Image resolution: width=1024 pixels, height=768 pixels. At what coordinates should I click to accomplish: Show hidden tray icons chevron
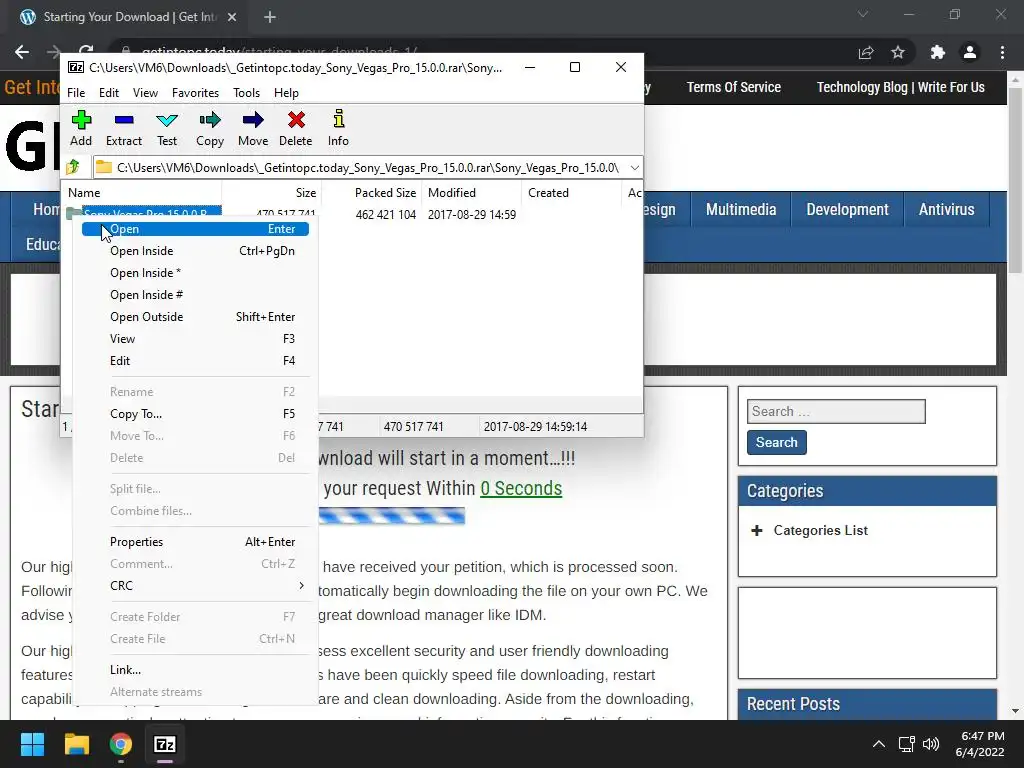(879, 744)
